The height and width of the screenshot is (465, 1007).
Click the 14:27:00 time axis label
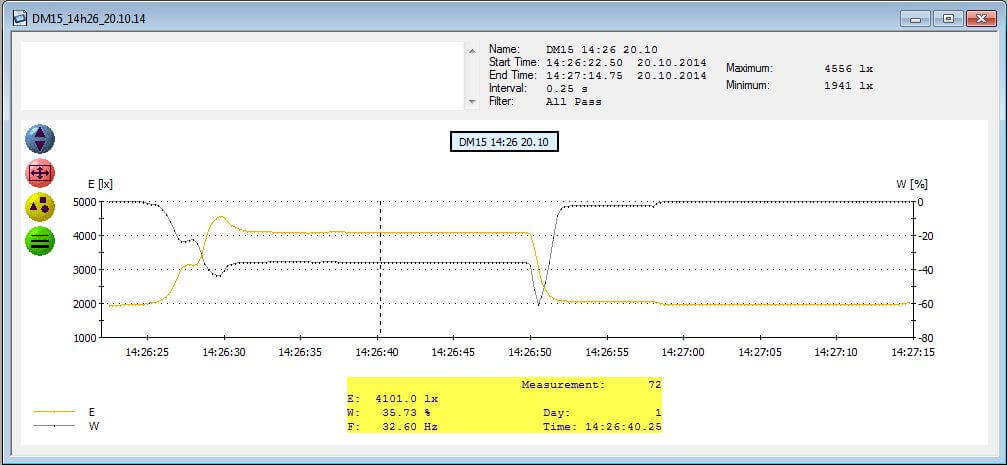[x=683, y=353]
